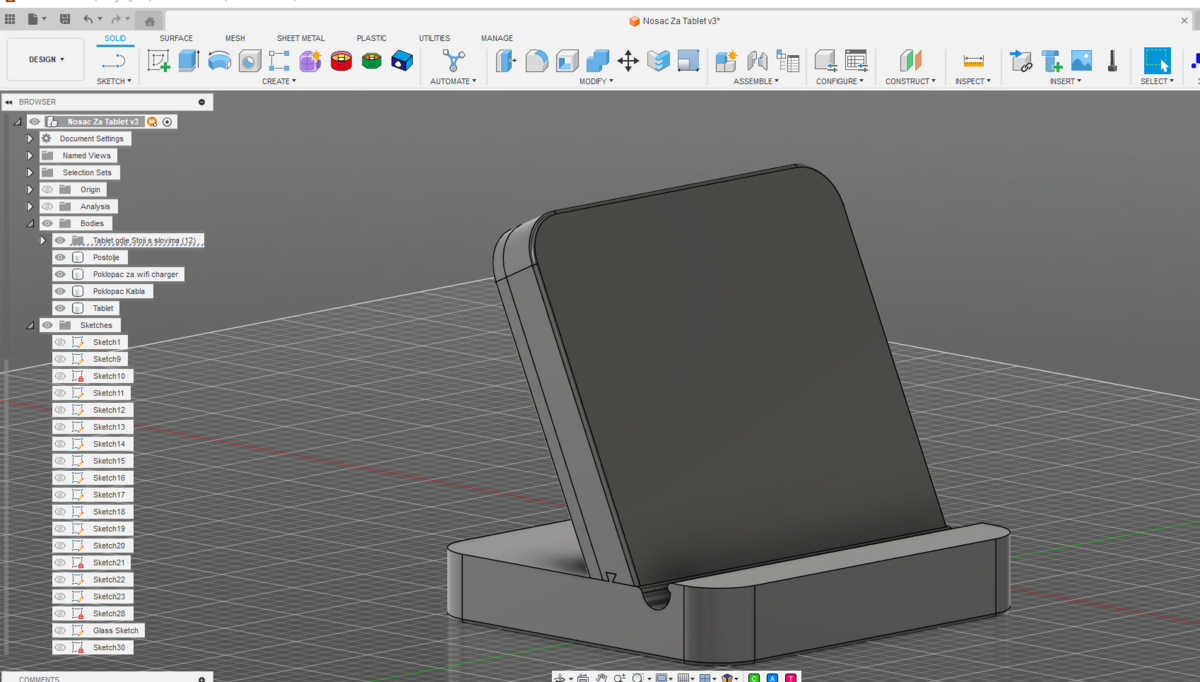Hide the Postolje body
This screenshot has height=682, width=1200.
[60, 258]
